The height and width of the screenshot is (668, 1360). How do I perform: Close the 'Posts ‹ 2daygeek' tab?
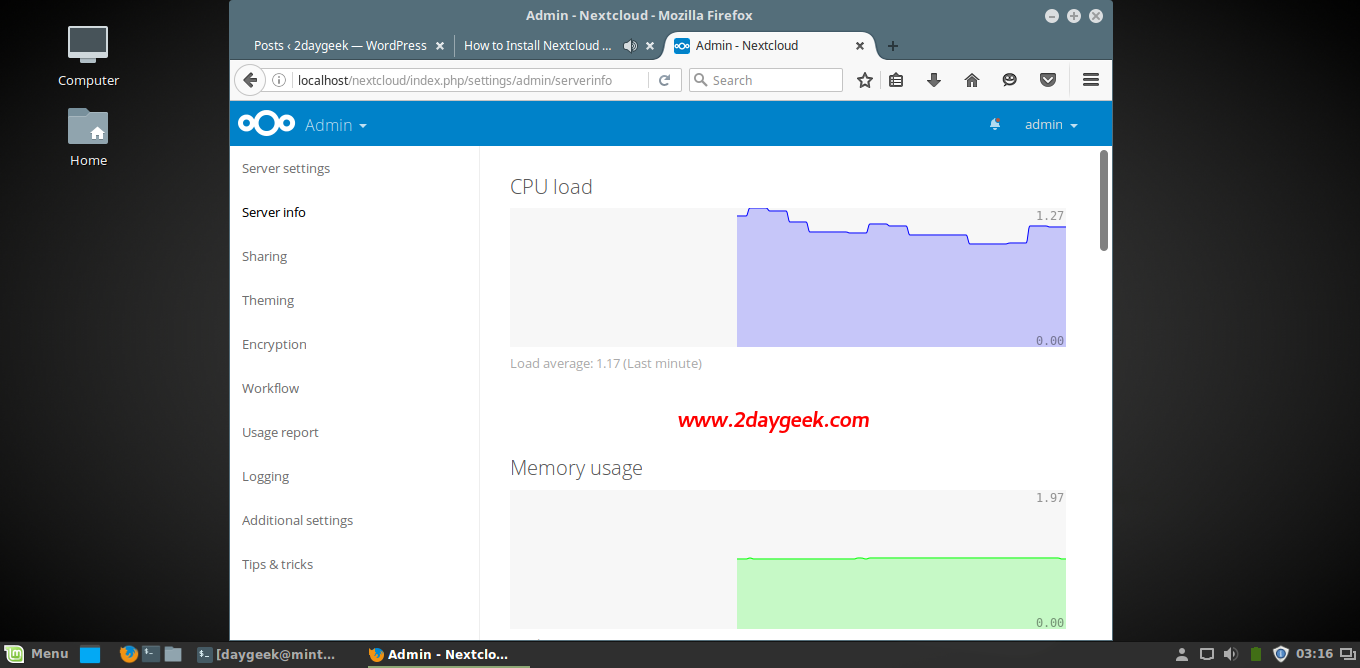coord(439,46)
